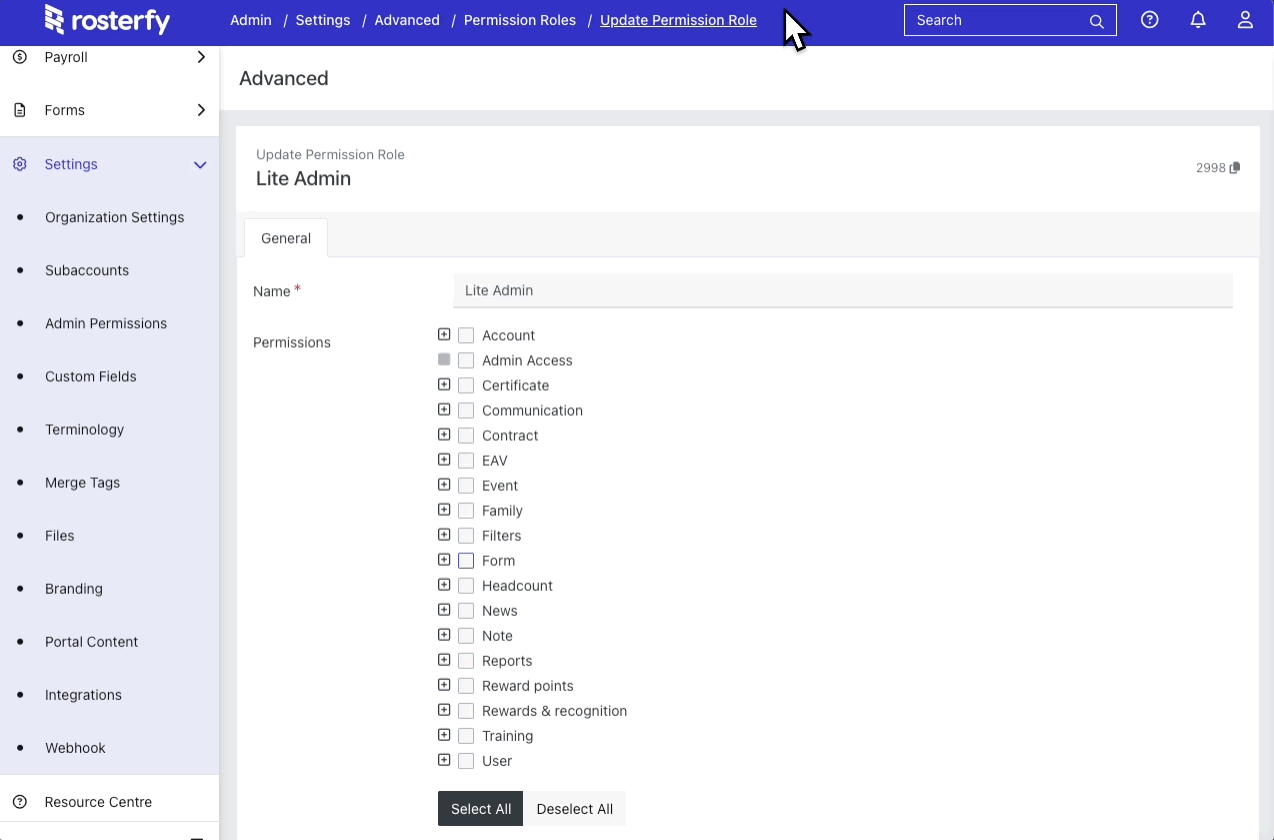Go to Permission Roles breadcrumb
The height and width of the screenshot is (840, 1274).
point(519,20)
